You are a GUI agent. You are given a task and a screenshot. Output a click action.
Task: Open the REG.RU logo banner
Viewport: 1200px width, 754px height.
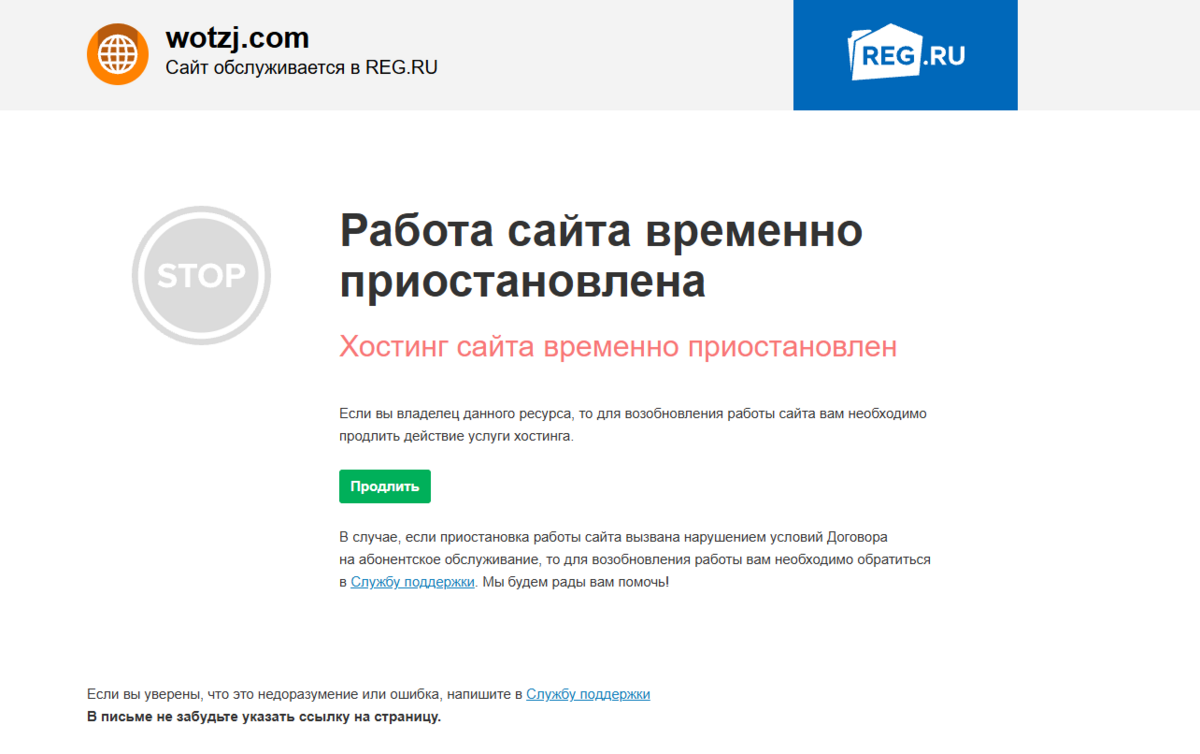coord(905,55)
